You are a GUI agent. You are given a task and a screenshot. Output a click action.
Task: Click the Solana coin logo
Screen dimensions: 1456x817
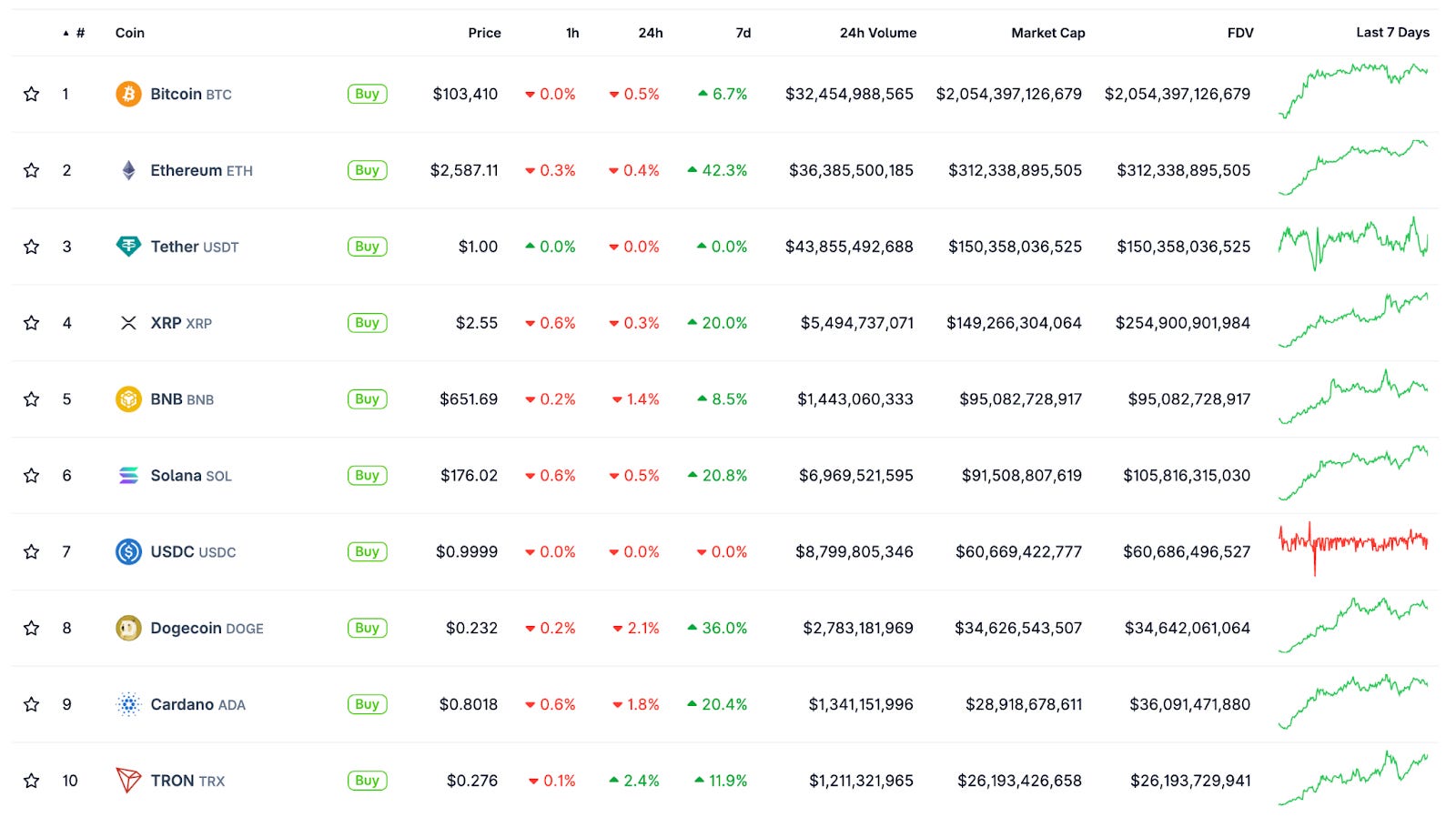[128, 476]
